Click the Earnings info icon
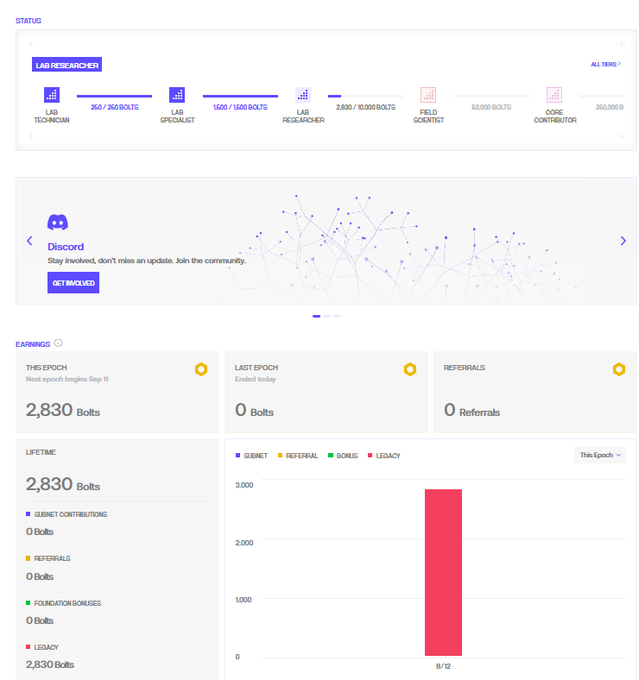Image resolution: width=639 pixels, height=680 pixels. pyautogui.click(x=58, y=343)
